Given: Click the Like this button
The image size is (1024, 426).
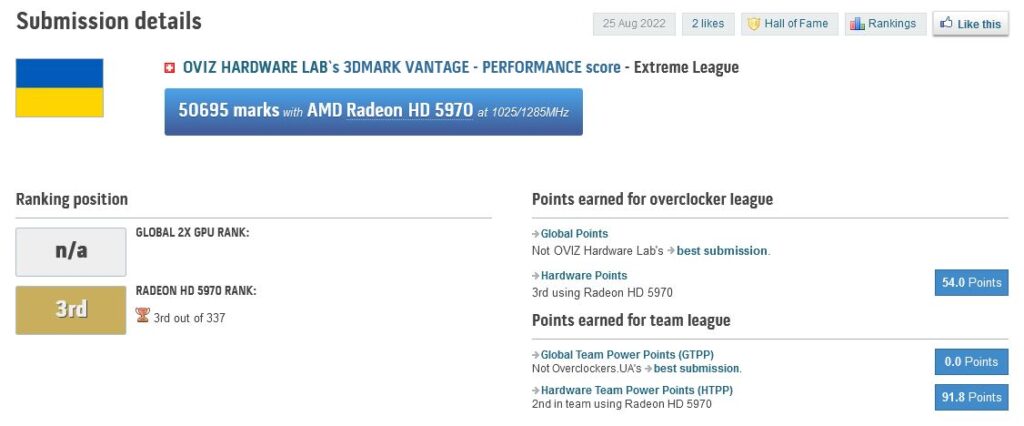Looking at the screenshot, I should [x=970, y=24].
